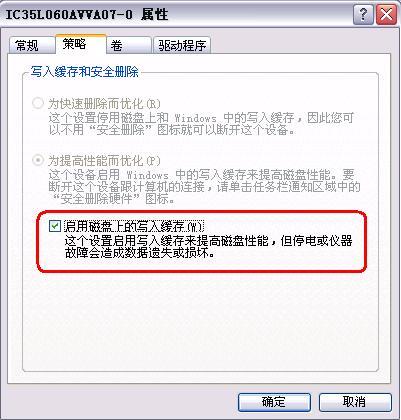Viewport: 401px width, 420px height.
Task: Click the empty area below the red highlight
Action: coord(200,320)
